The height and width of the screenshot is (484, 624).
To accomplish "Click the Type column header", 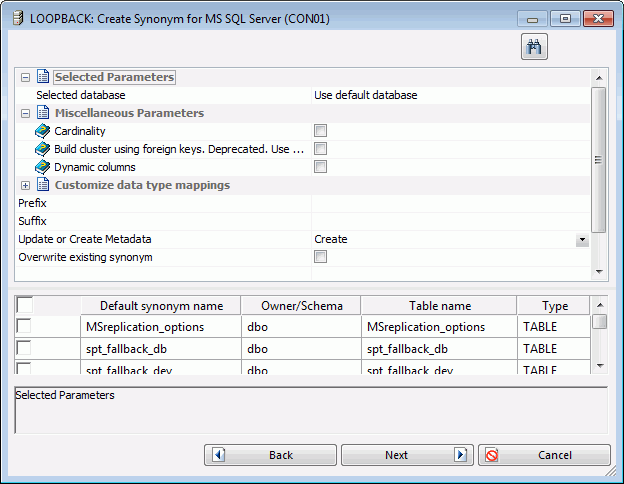I will click(x=554, y=306).
